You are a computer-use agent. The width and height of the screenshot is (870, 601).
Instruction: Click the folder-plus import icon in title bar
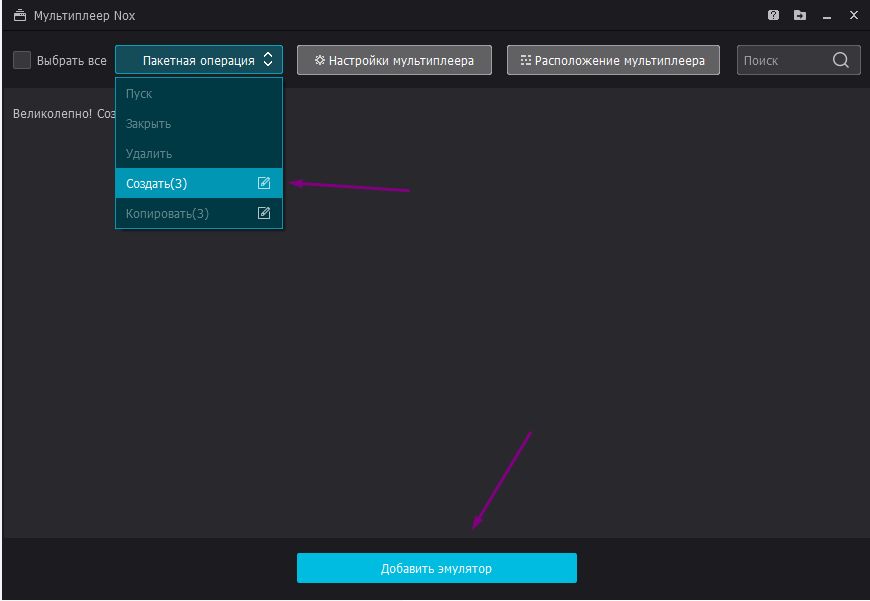(800, 15)
